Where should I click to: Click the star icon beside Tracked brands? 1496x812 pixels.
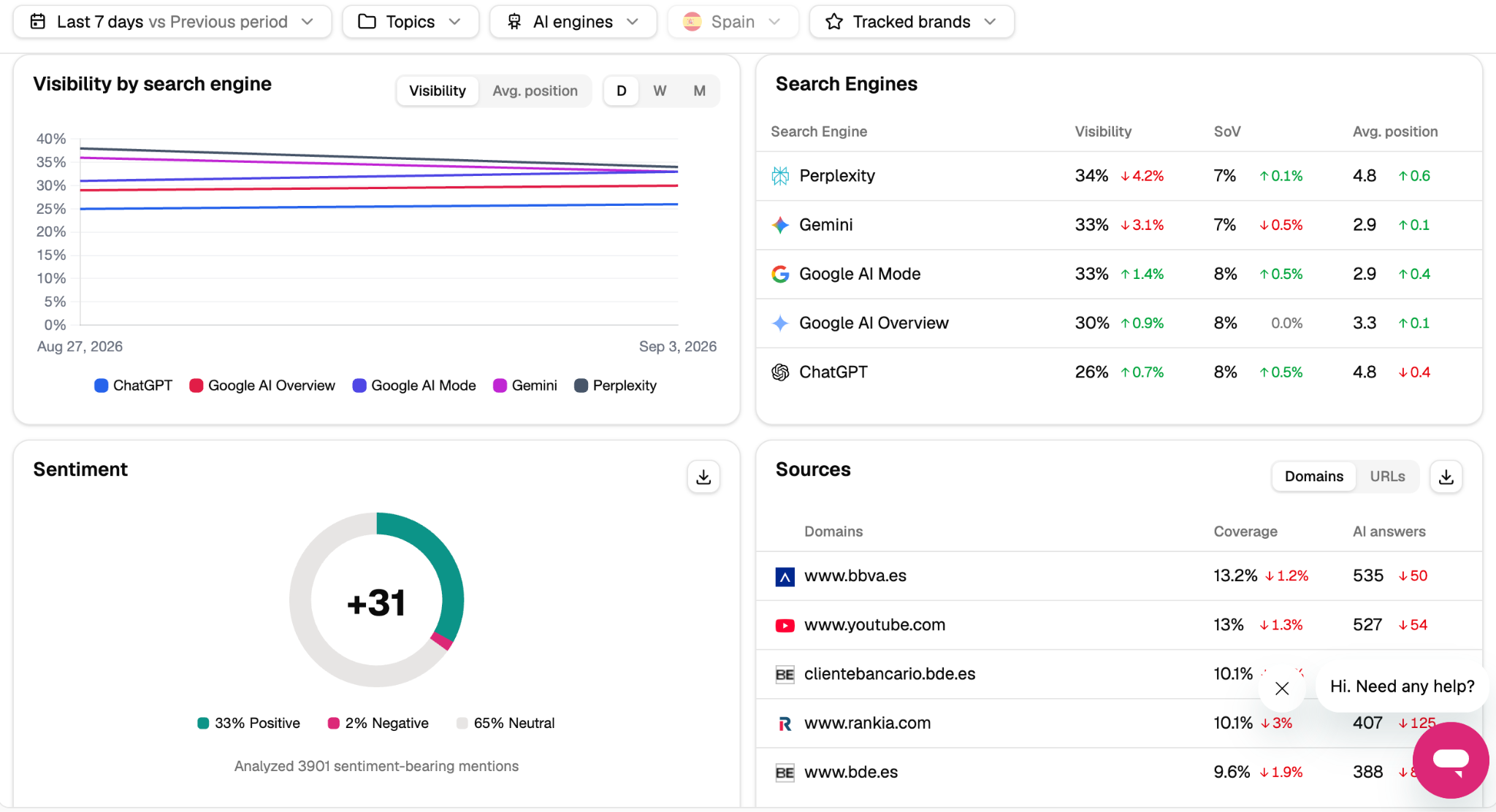pyautogui.click(x=834, y=22)
